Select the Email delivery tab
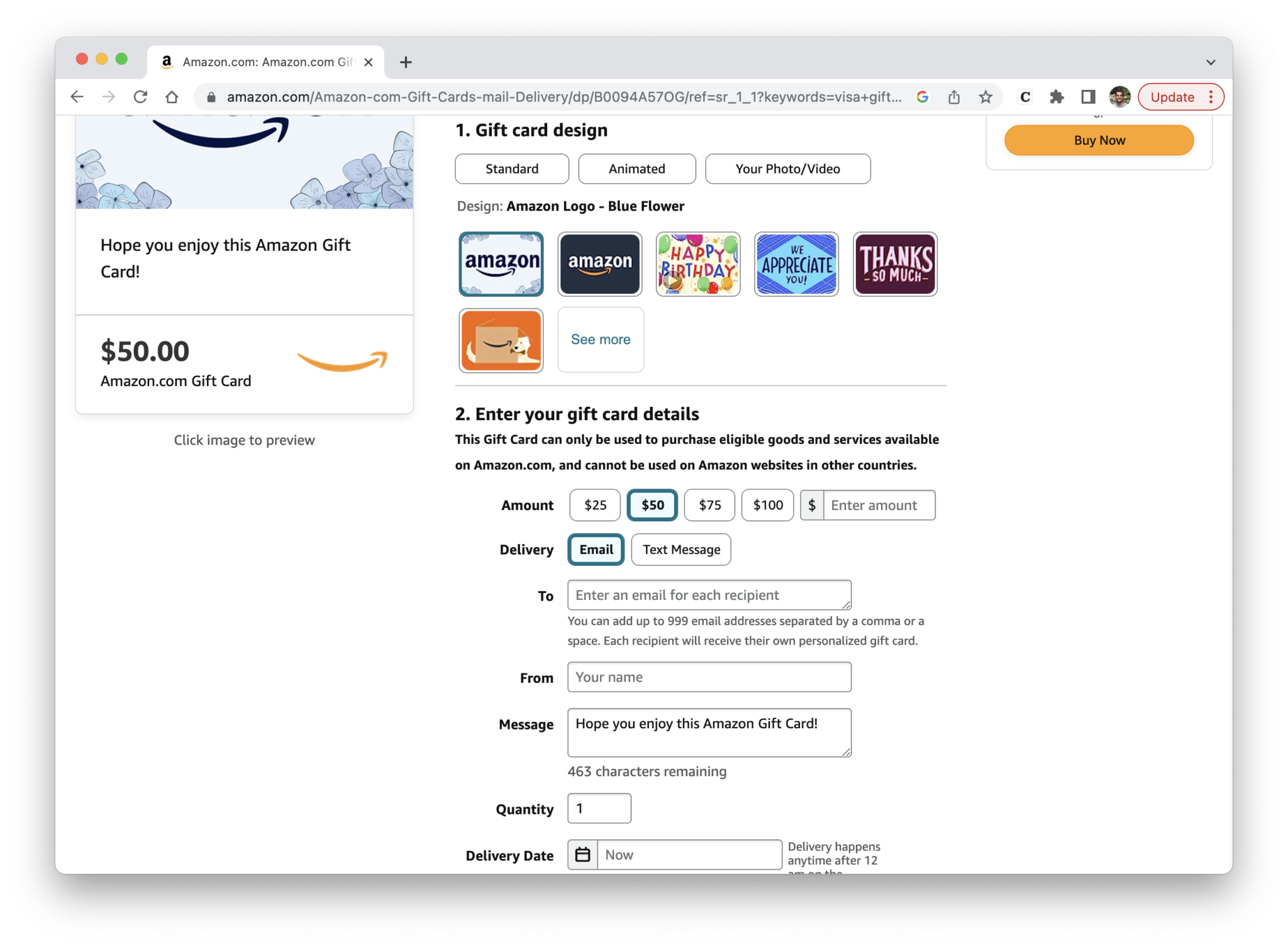This screenshot has width=1288, height=947. 595,549
